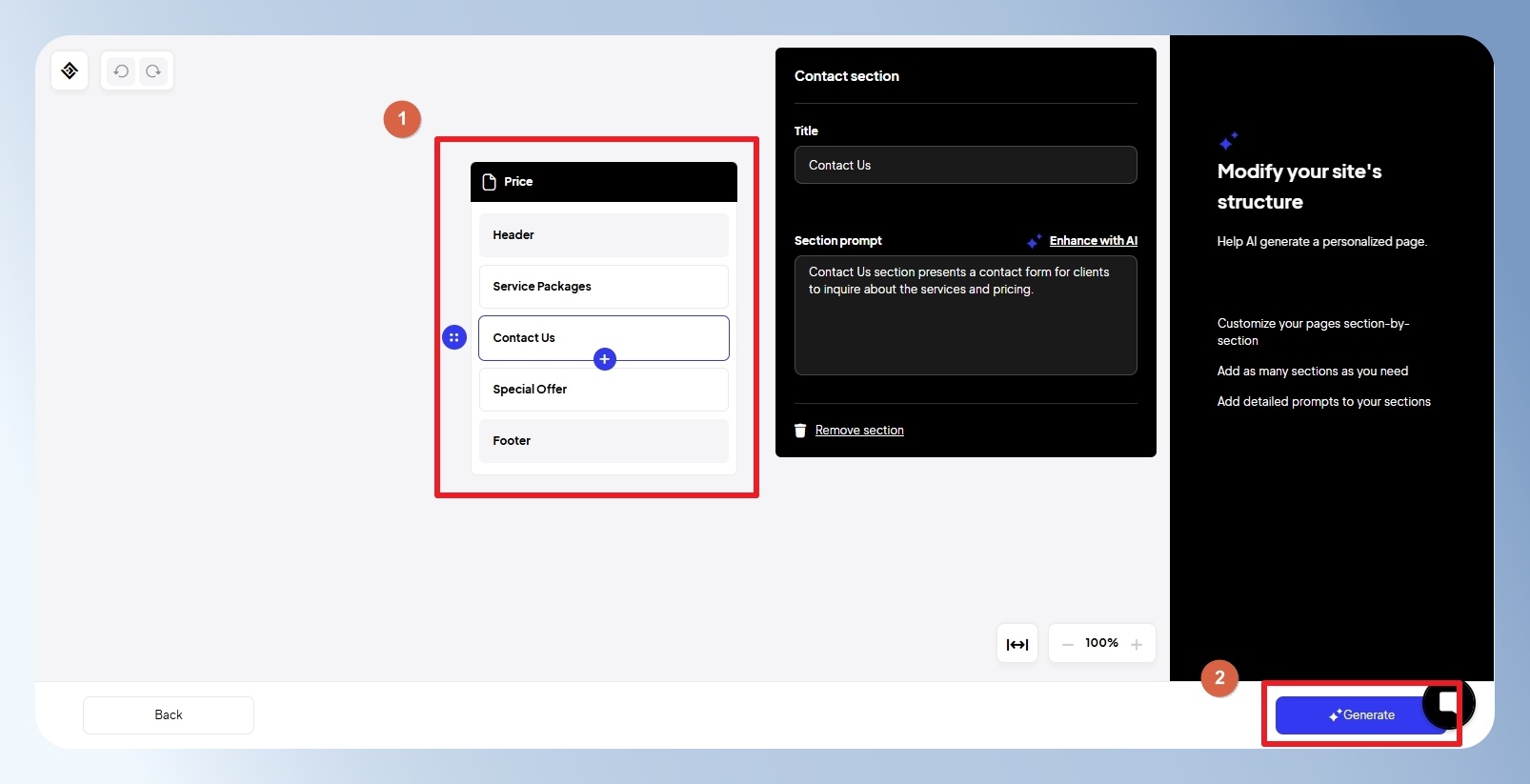Click the zoom out minus icon
Image resolution: width=1530 pixels, height=784 pixels.
click(x=1068, y=645)
